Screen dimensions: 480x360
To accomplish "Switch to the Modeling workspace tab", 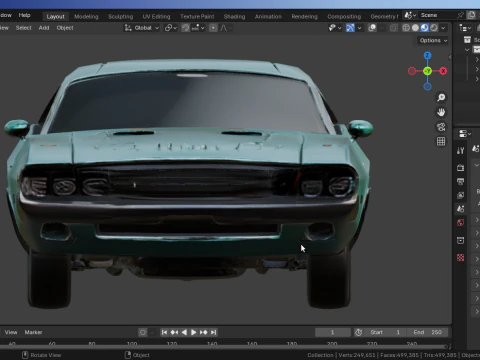I will tap(86, 16).
